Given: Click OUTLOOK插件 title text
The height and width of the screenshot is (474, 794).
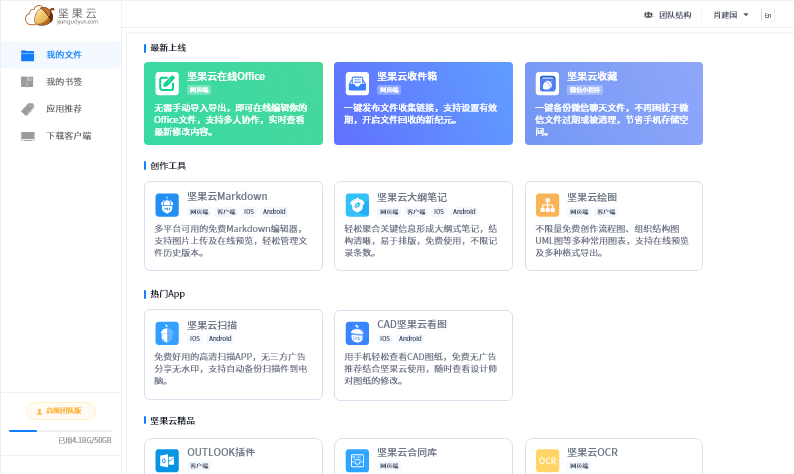Looking at the screenshot, I should pos(221,452).
